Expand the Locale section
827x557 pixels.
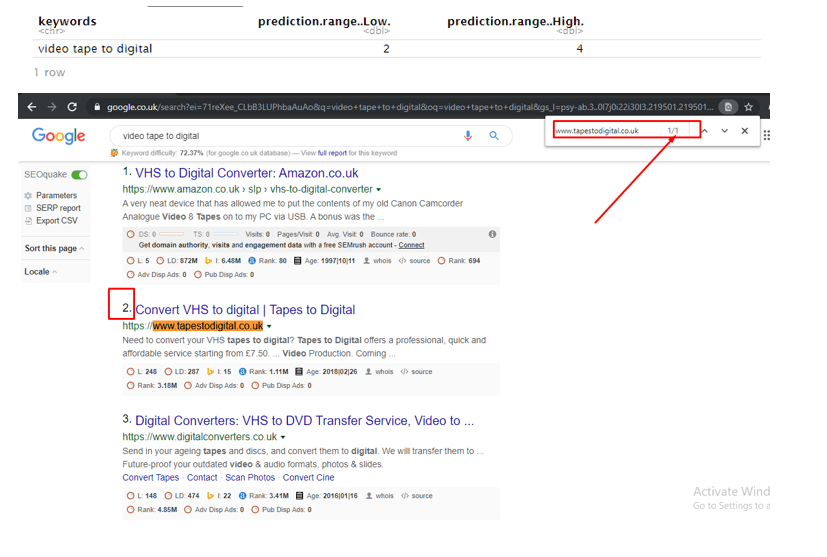(41, 272)
